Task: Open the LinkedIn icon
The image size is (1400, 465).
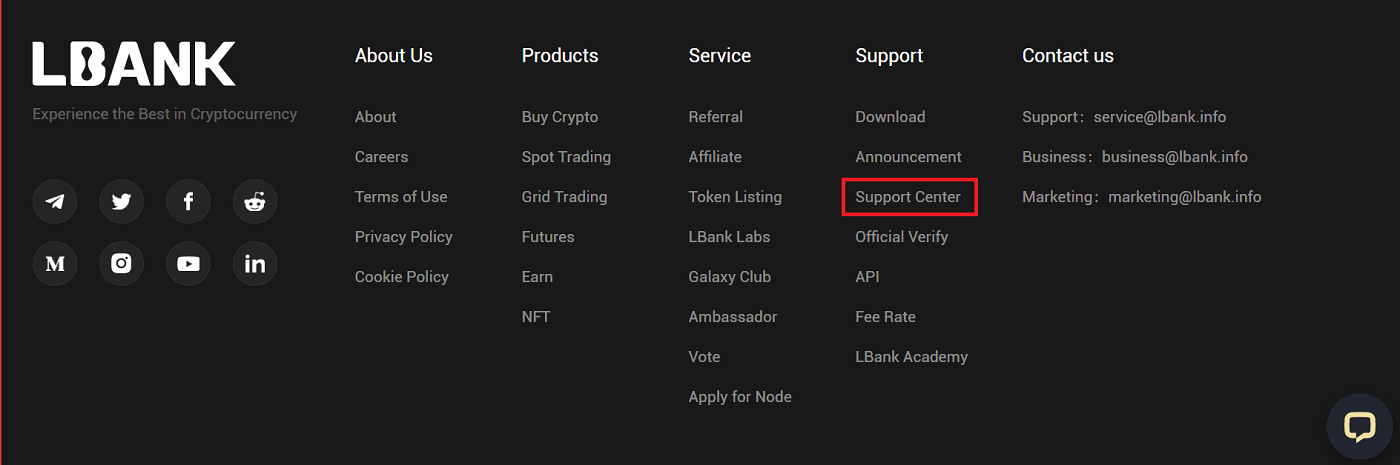Action: click(255, 264)
